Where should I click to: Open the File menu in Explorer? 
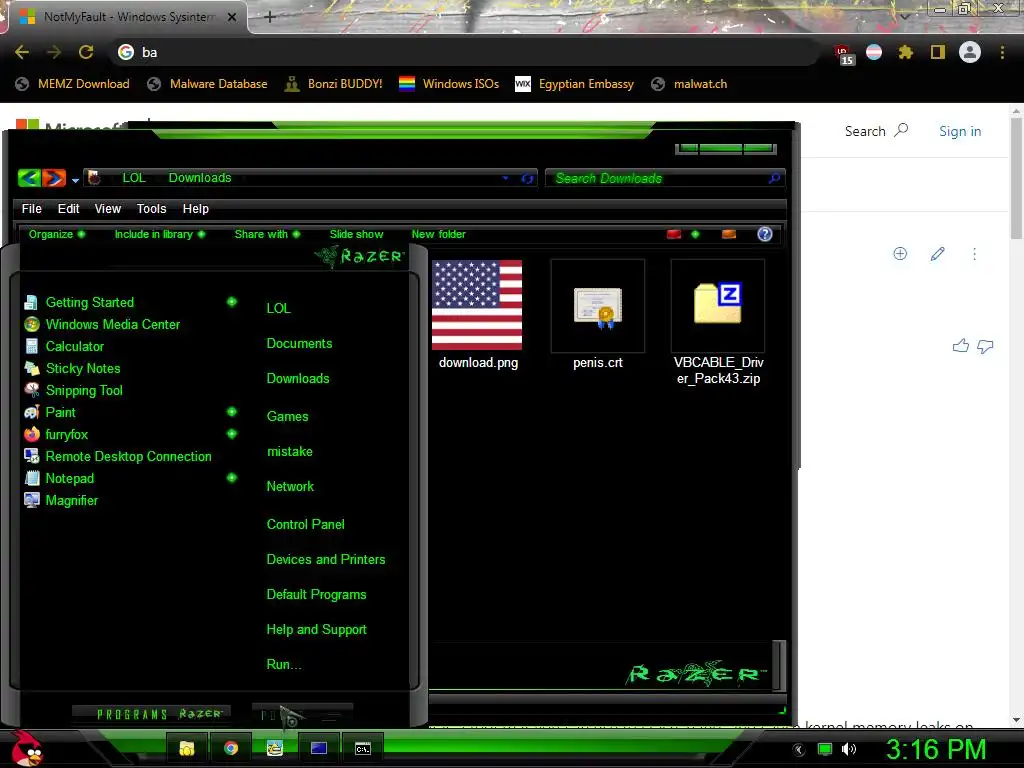31,208
